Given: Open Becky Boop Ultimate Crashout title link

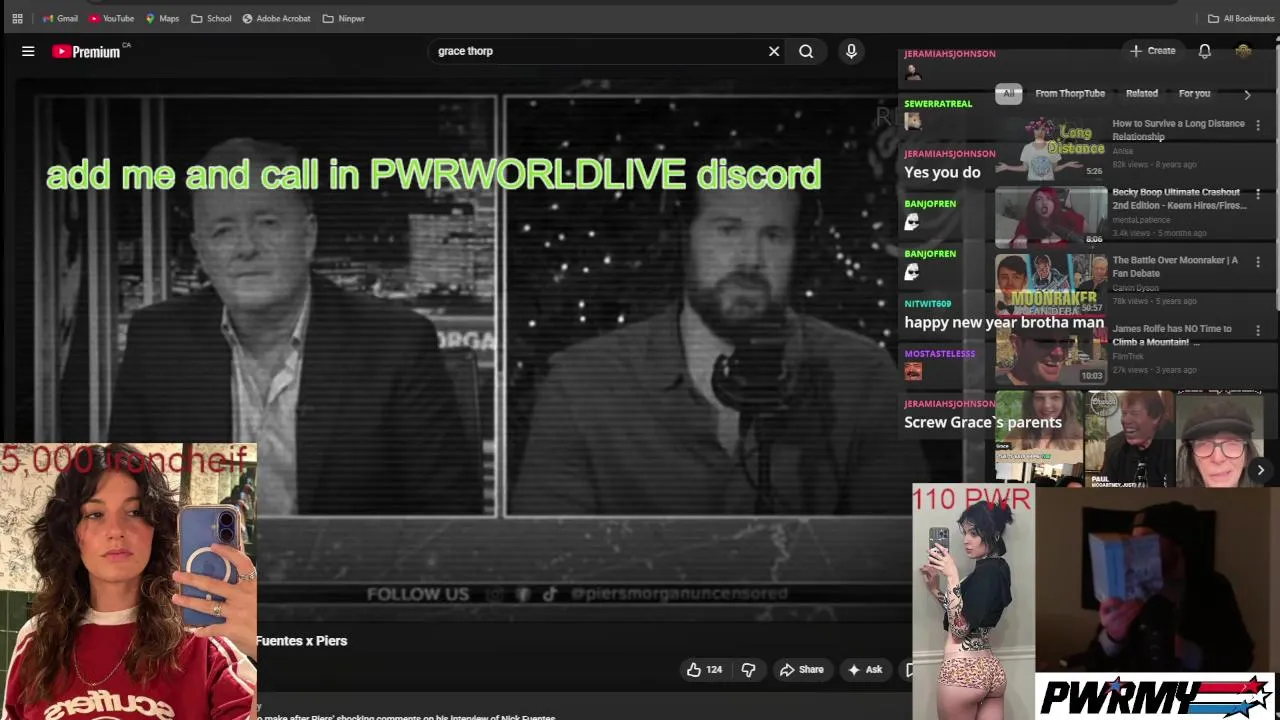Looking at the screenshot, I should pyautogui.click(x=1180, y=198).
